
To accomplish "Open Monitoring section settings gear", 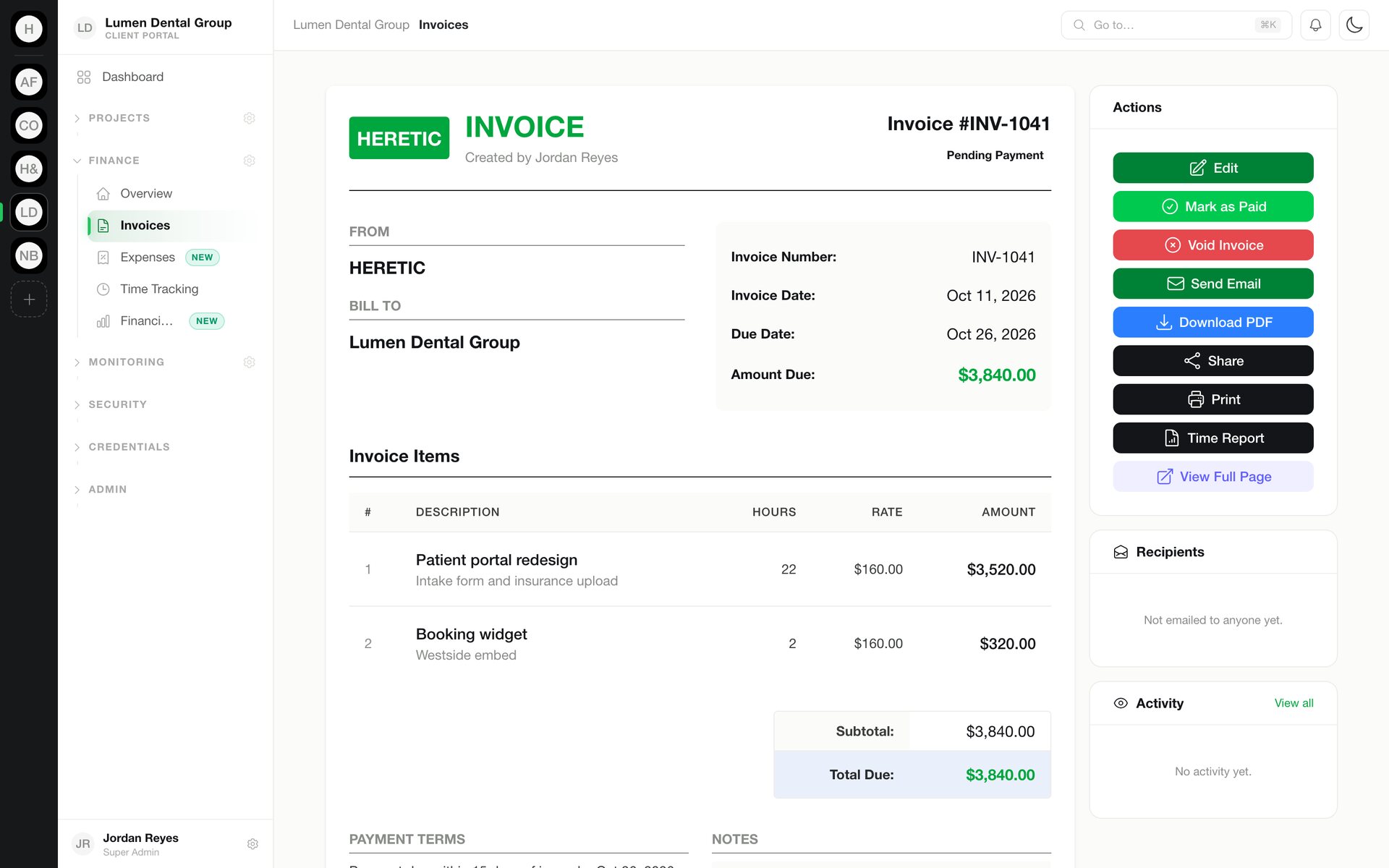I will 250,362.
